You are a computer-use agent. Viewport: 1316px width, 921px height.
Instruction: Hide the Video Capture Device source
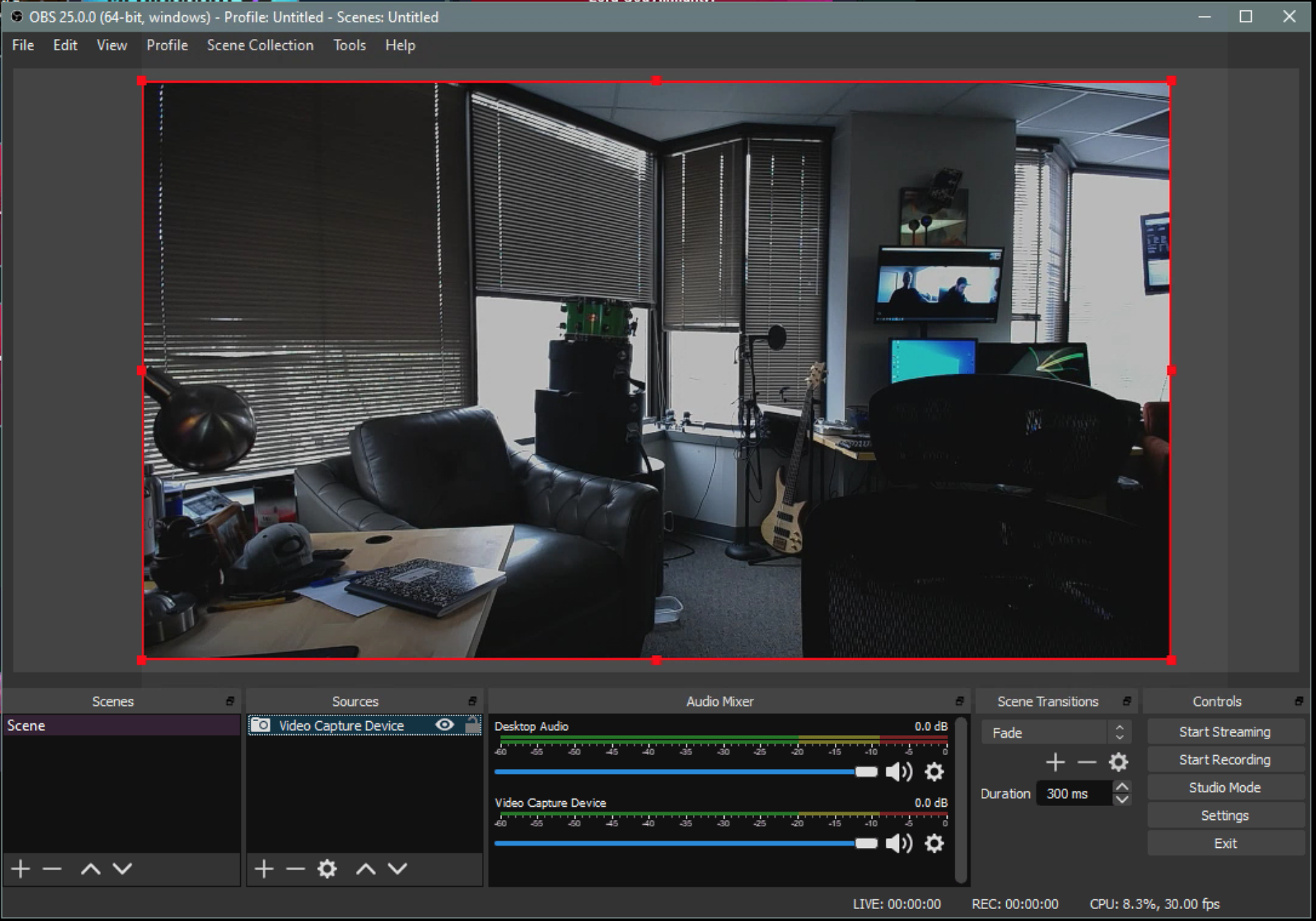(444, 725)
